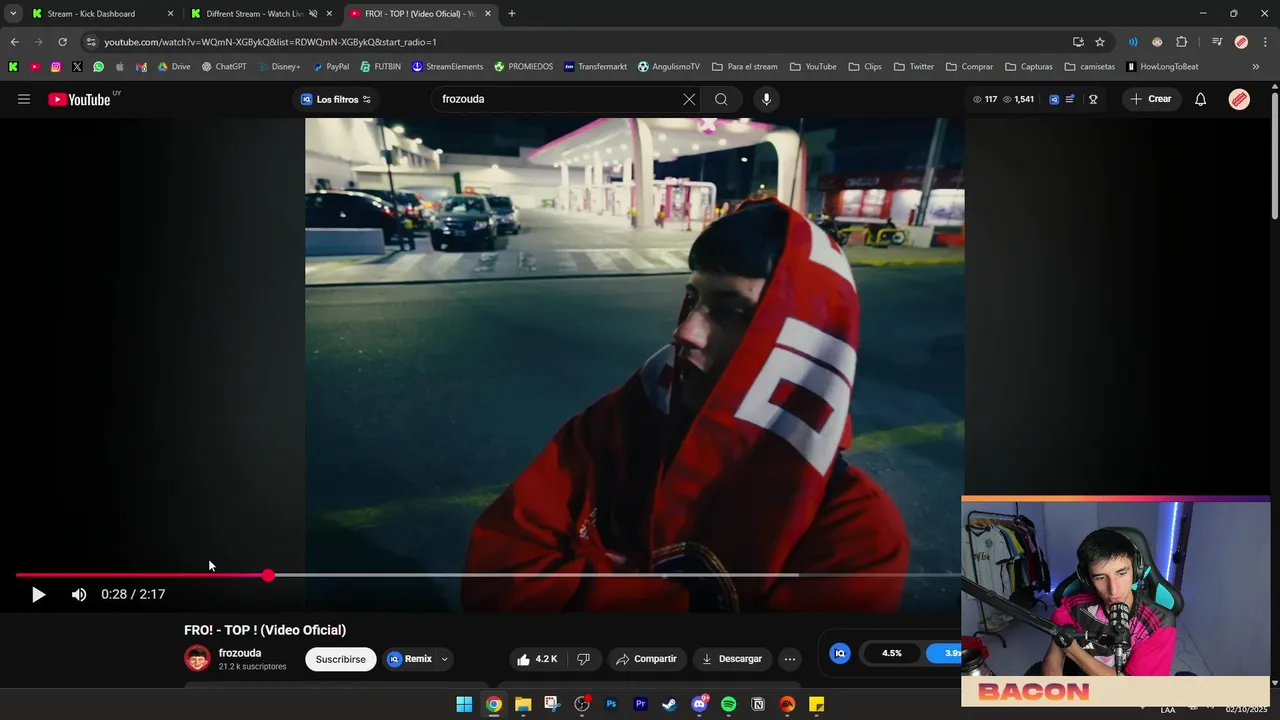Subscribe to frozouda with Suscribirse
The width and height of the screenshot is (1280, 720).
[341, 659]
